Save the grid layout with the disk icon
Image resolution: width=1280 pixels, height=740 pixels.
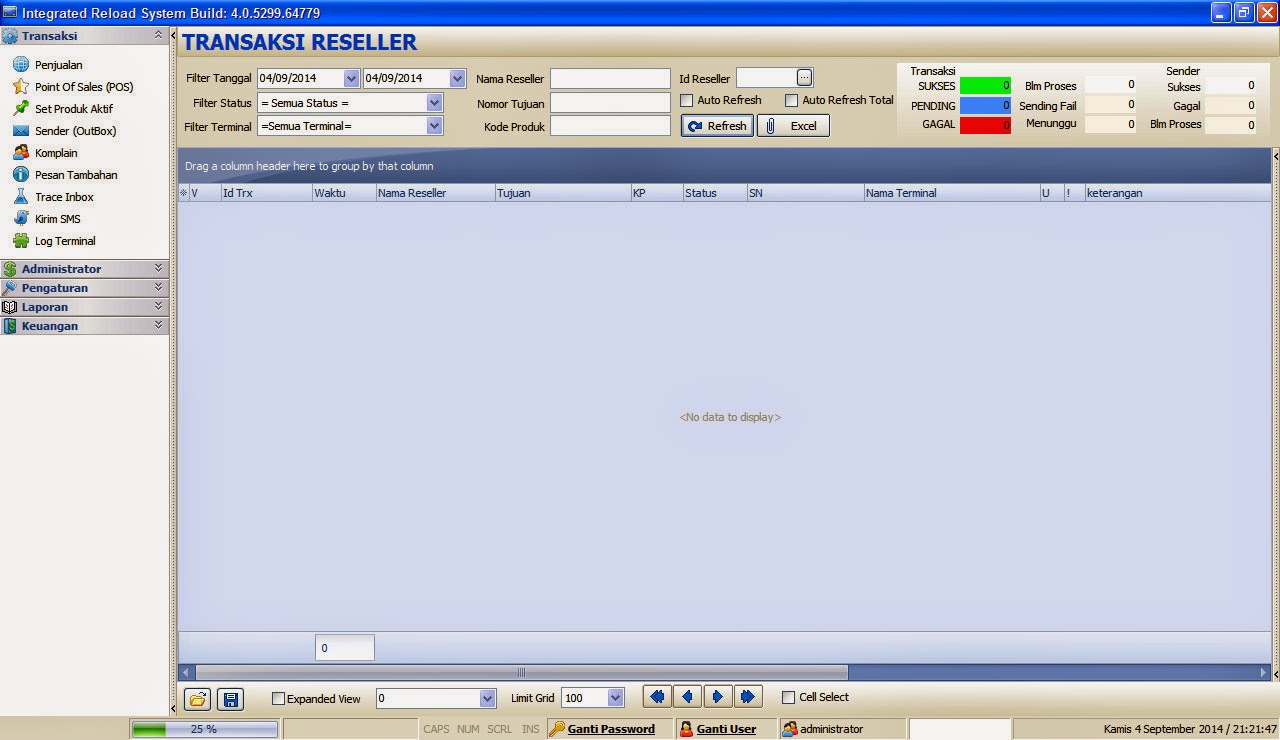pos(230,699)
